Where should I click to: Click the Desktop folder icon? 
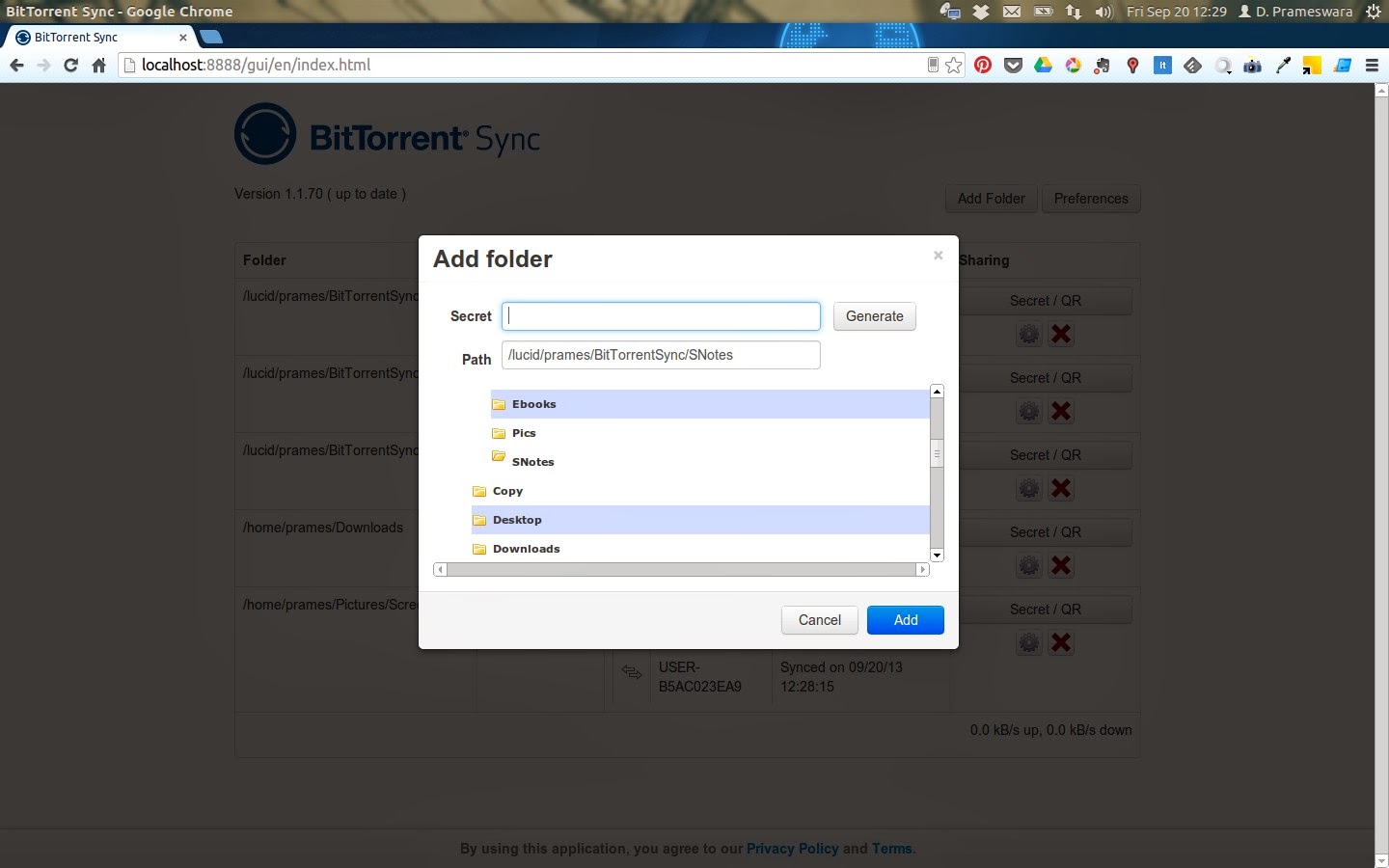click(x=479, y=520)
